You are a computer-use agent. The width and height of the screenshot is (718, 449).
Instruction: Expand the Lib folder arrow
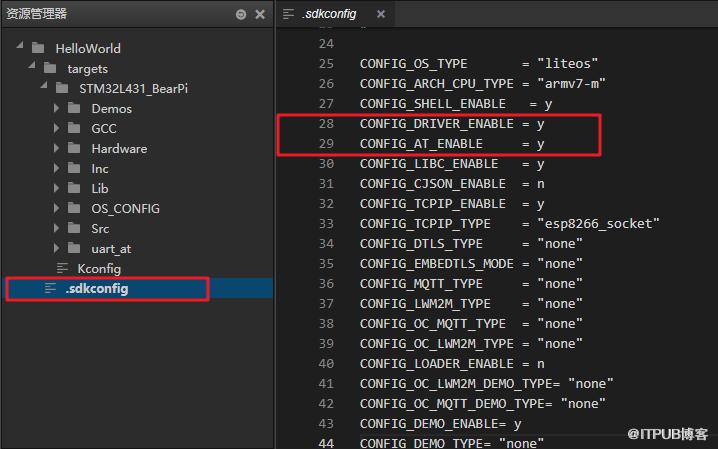pyautogui.click(x=56, y=188)
